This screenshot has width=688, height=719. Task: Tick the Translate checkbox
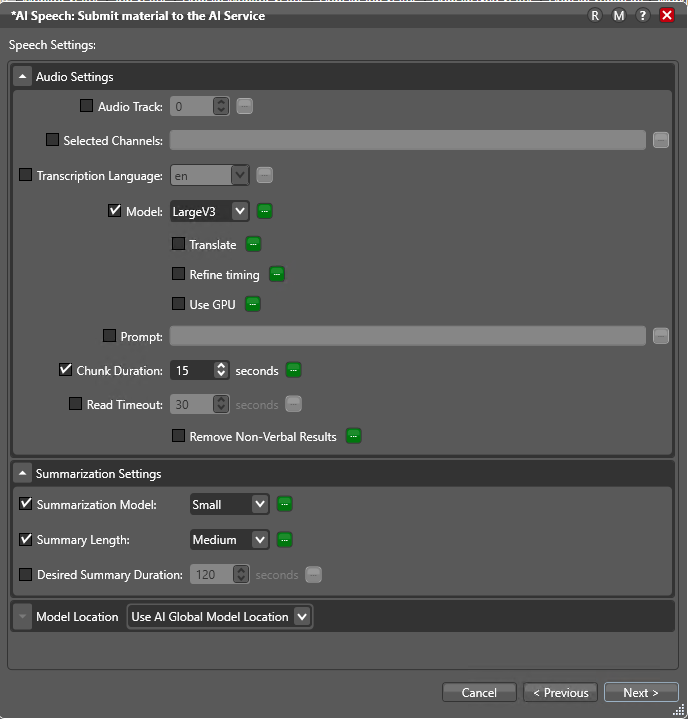[178, 243]
